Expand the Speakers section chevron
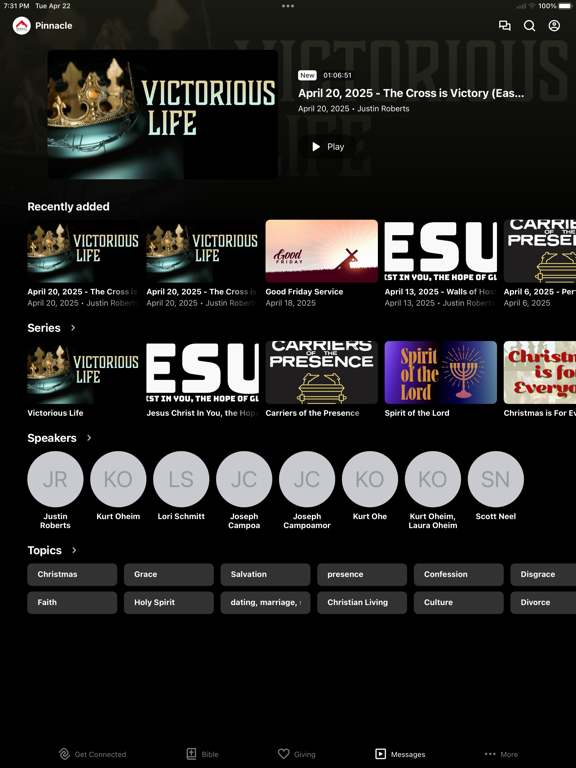This screenshot has height=768, width=576. 89,437
